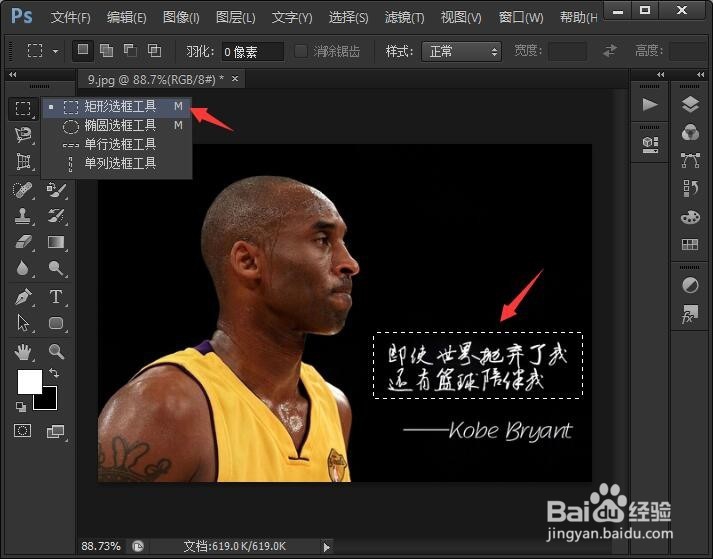Screen dimensions: 713x559
Task: Collapse the left tools panel with double arrows
Action: tap(13, 75)
